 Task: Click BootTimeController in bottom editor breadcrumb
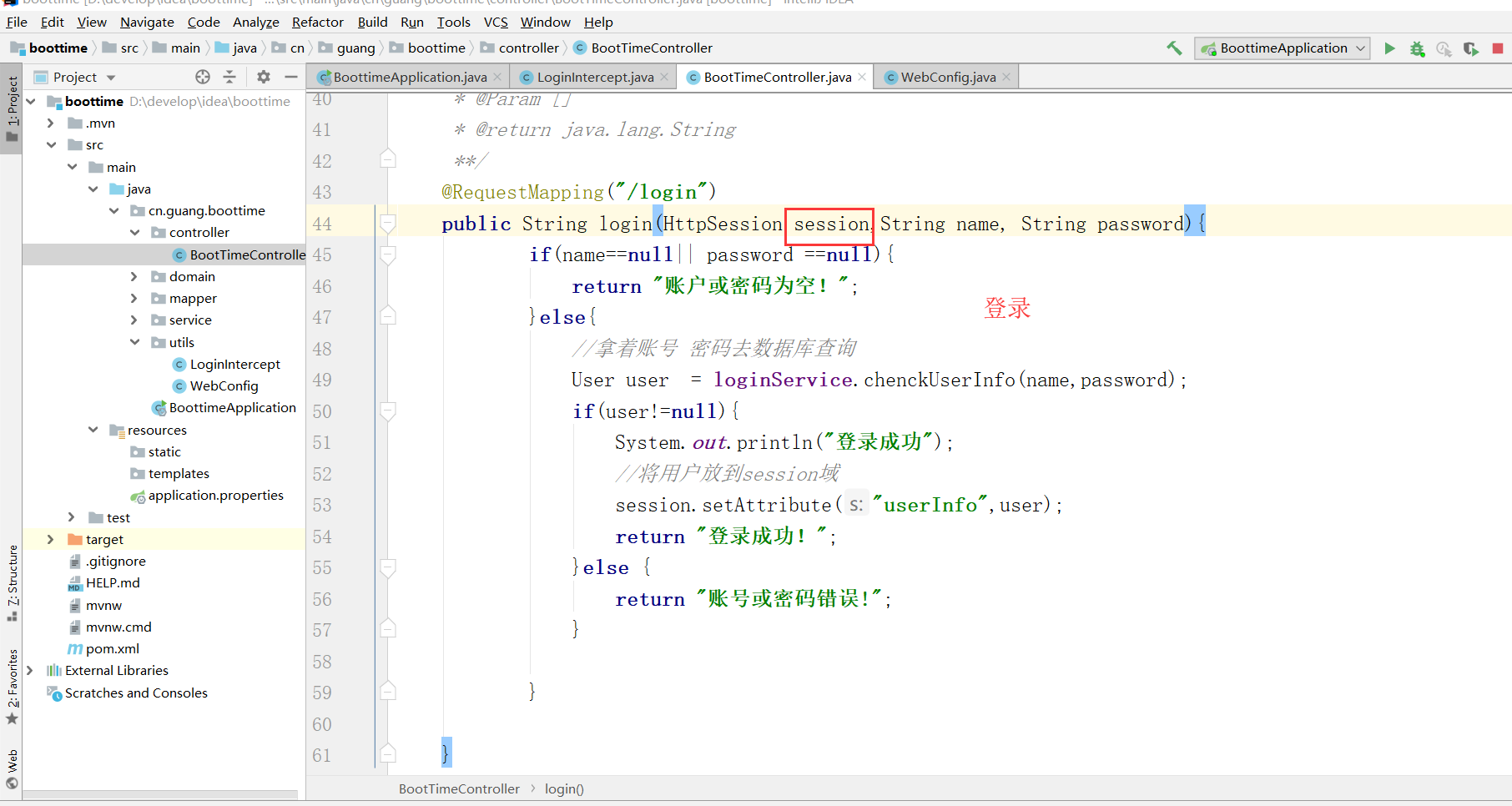[x=459, y=788]
